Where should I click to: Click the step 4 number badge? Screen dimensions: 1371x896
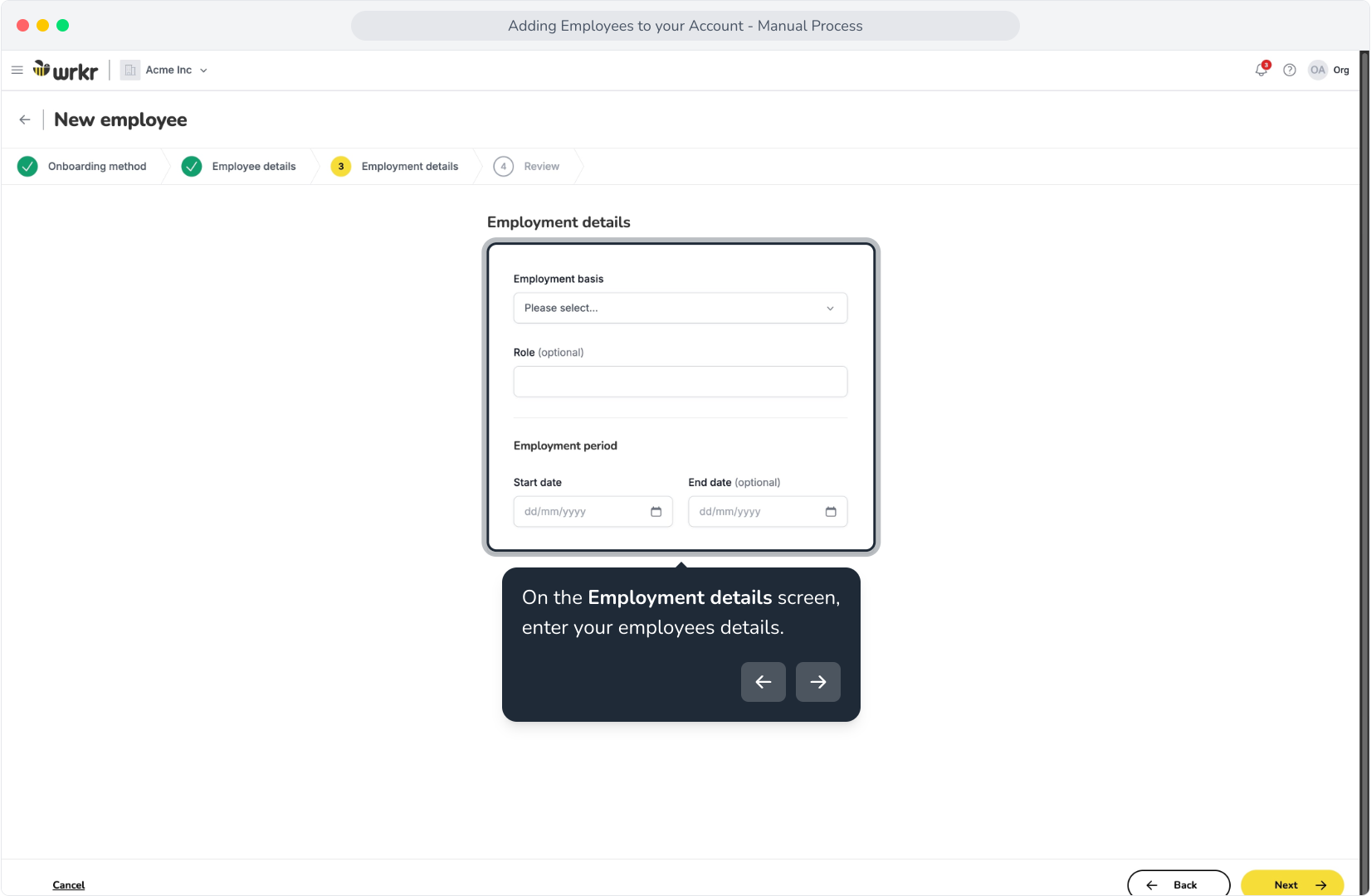coord(504,167)
